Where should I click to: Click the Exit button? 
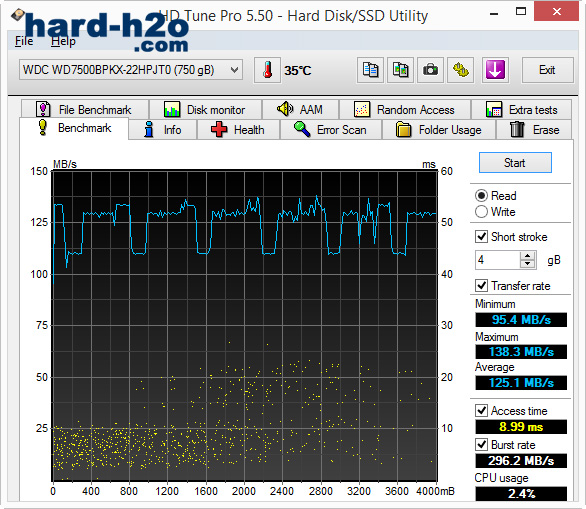[x=547, y=70]
